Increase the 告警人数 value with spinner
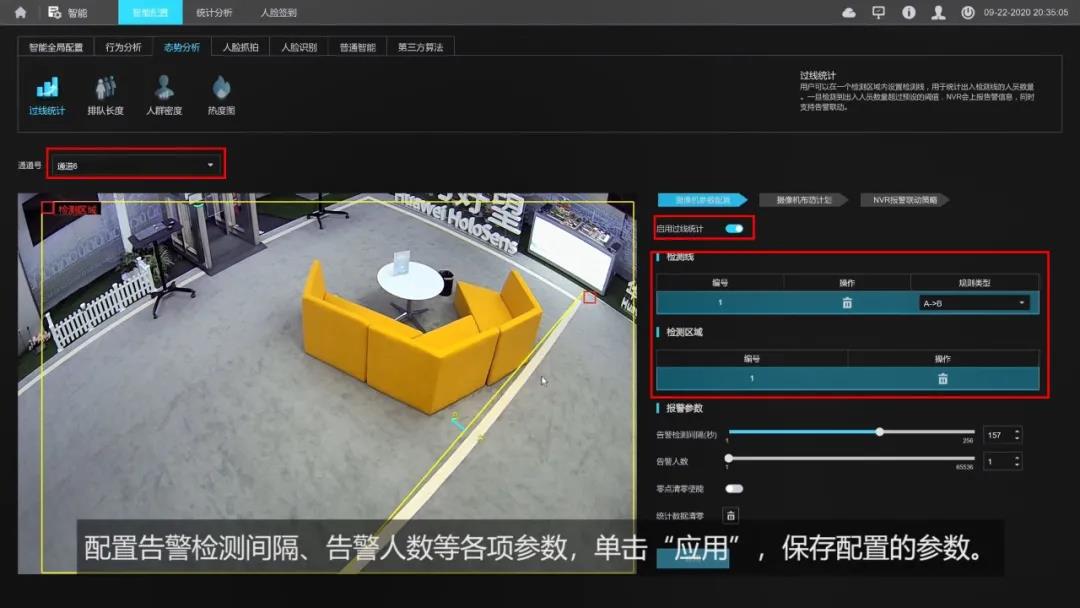This screenshot has width=1080, height=608. pos(1017,458)
